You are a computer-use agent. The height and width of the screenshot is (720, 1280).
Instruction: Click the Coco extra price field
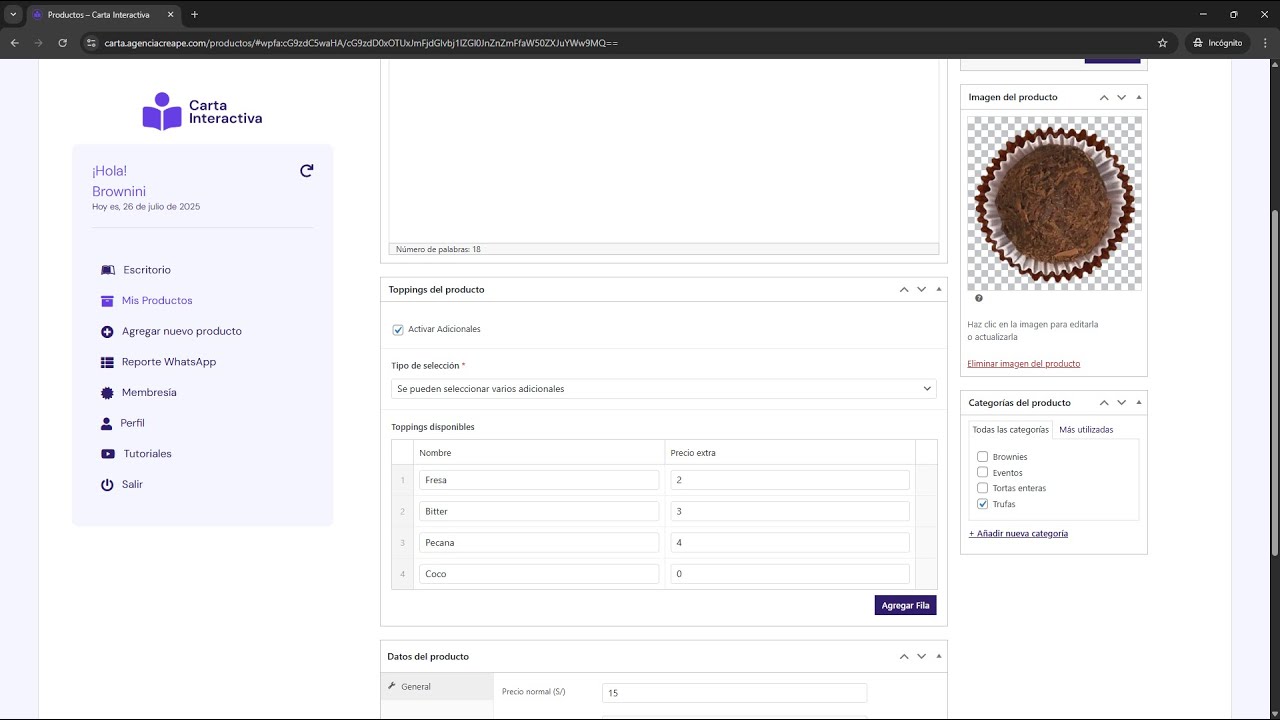coord(790,574)
